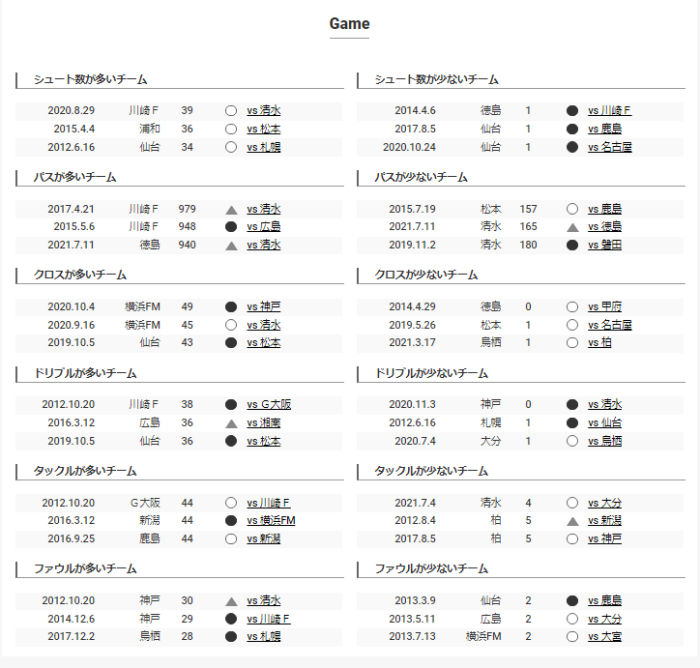This screenshot has width=700, height=668.
Task: Click the black circle icon beside vs 横浜FM
Action: (x=230, y=520)
